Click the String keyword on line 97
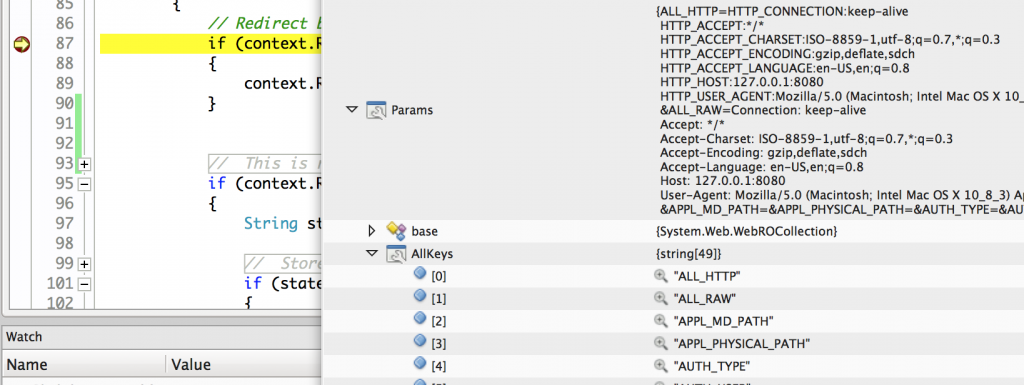 pyautogui.click(x=271, y=223)
